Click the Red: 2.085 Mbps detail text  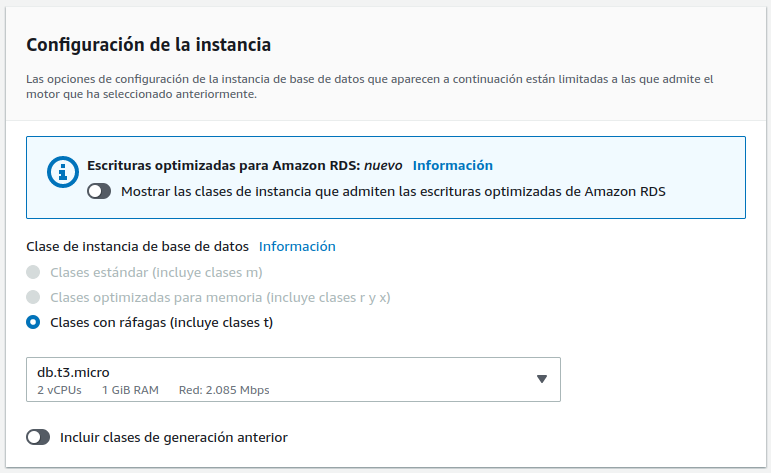(223, 390)
